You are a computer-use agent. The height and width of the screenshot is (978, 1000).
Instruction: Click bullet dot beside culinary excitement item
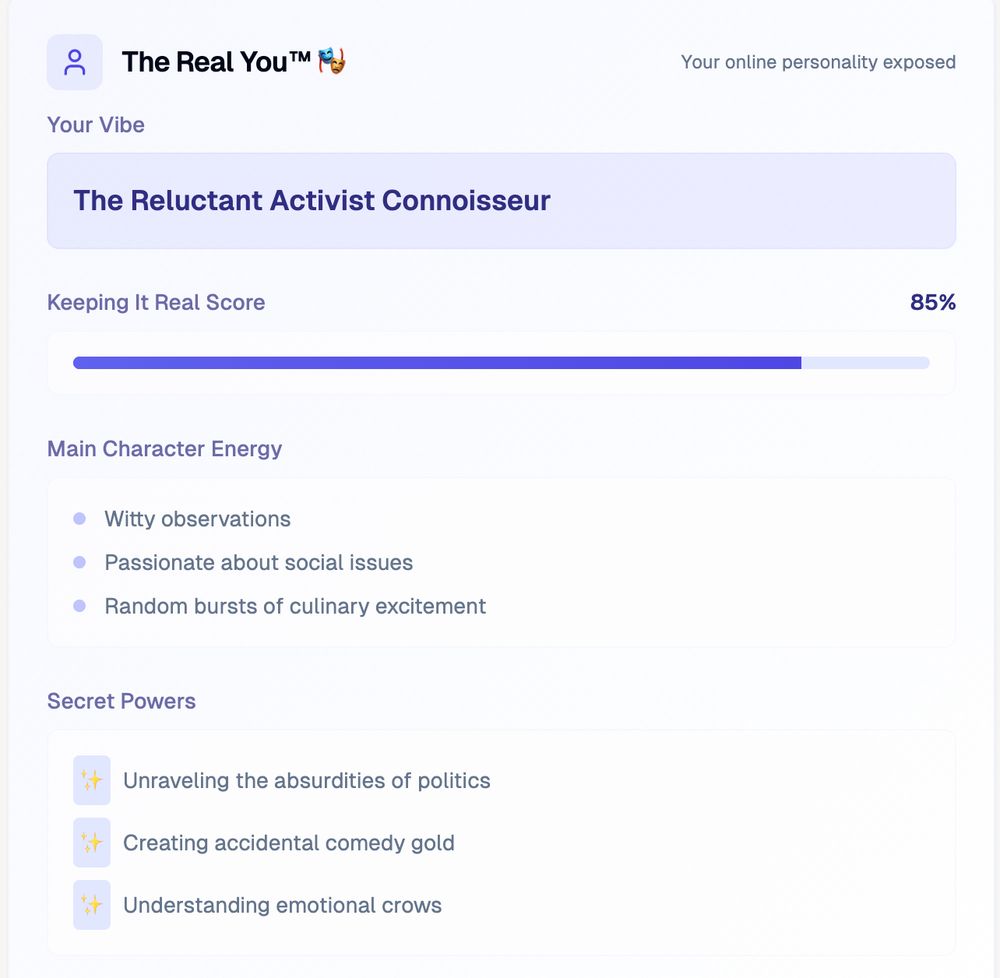click(80, 606)
